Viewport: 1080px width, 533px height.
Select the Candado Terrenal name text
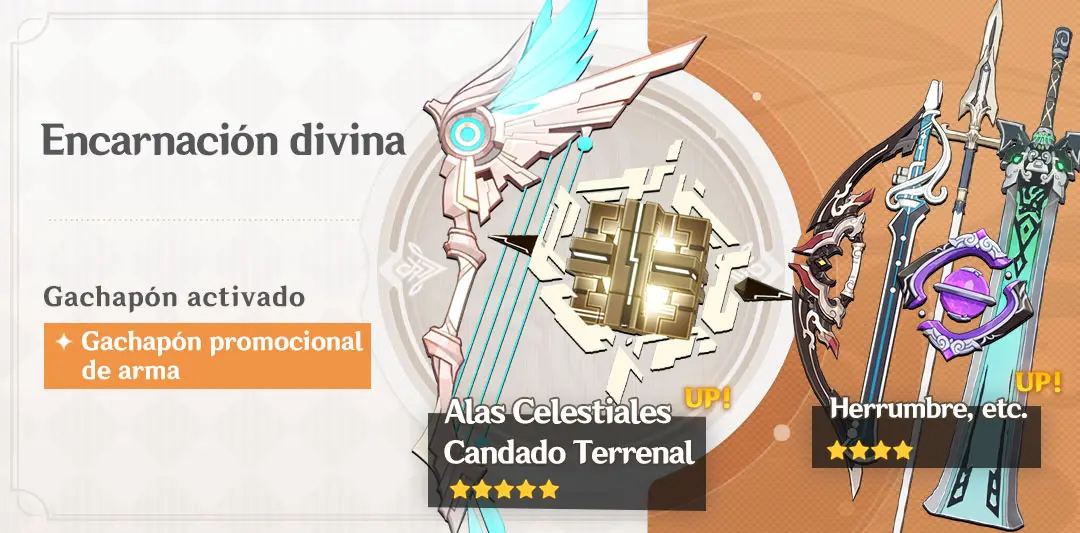click(x=569, y=452)
